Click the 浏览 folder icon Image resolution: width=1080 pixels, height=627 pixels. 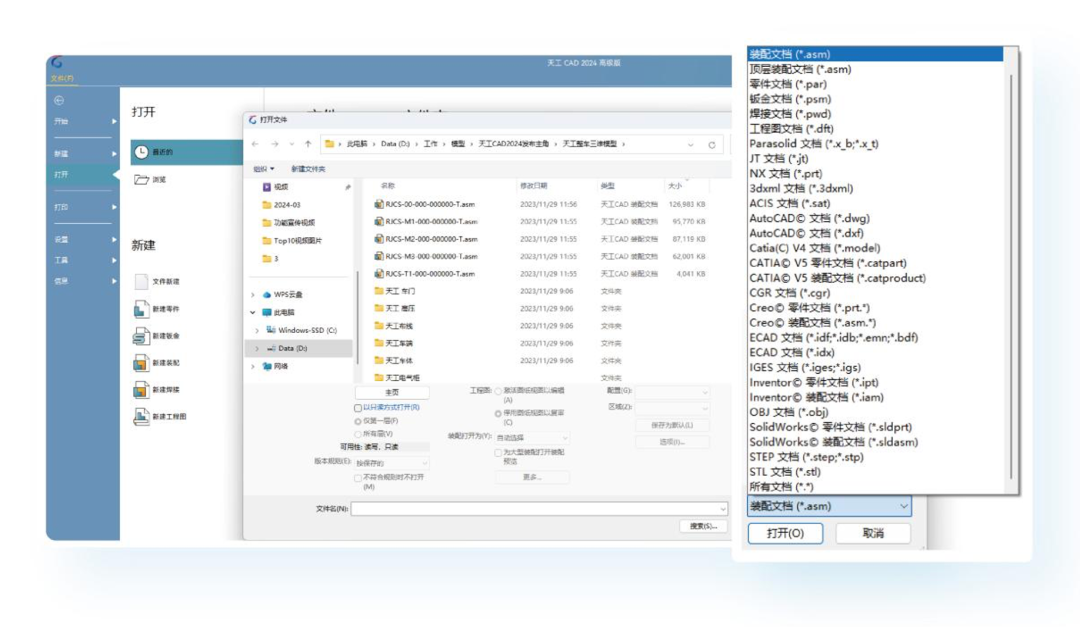pyautogui.click(x=141, y=180)
